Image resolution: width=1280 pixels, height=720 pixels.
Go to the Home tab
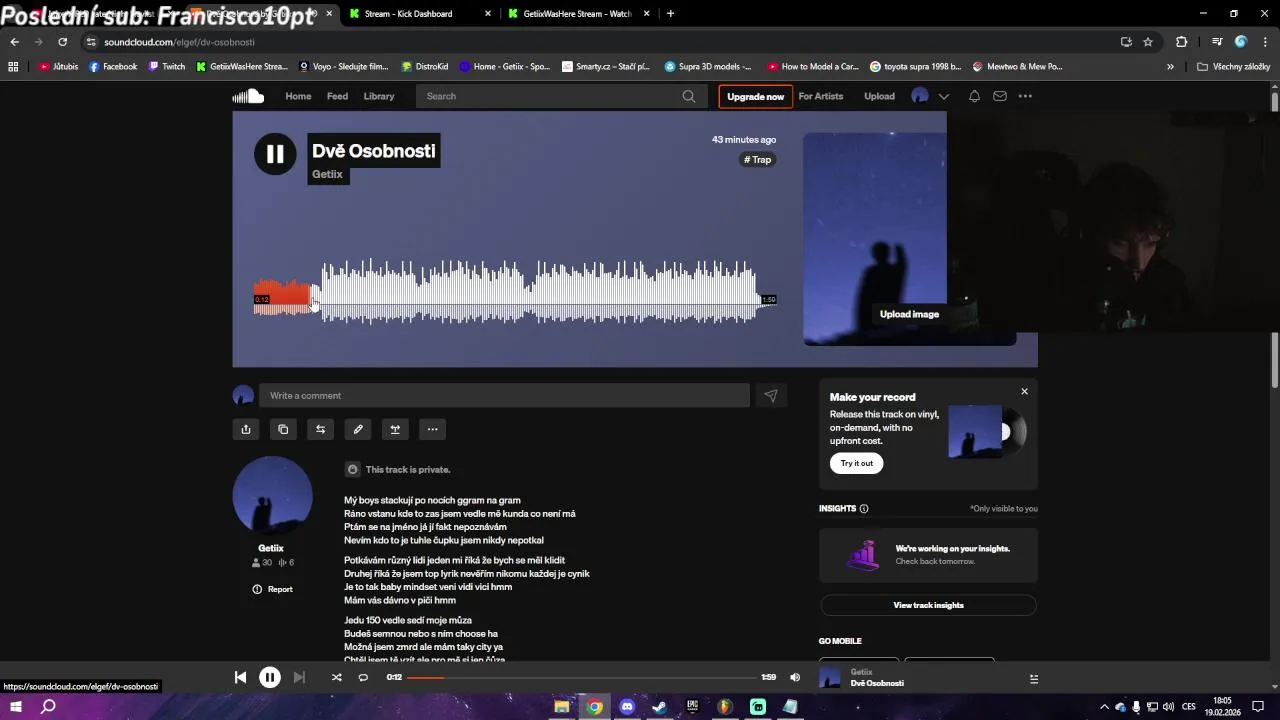(x=298, y=96)
